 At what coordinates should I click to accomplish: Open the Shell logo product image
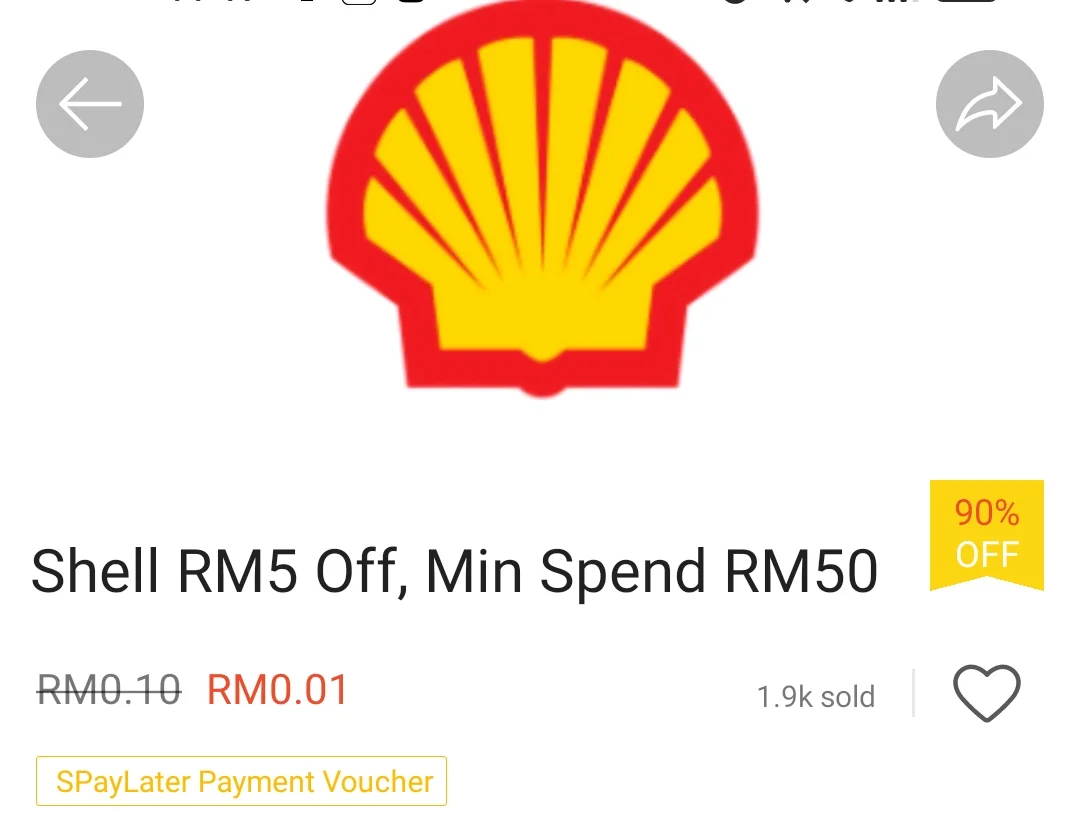542,200
